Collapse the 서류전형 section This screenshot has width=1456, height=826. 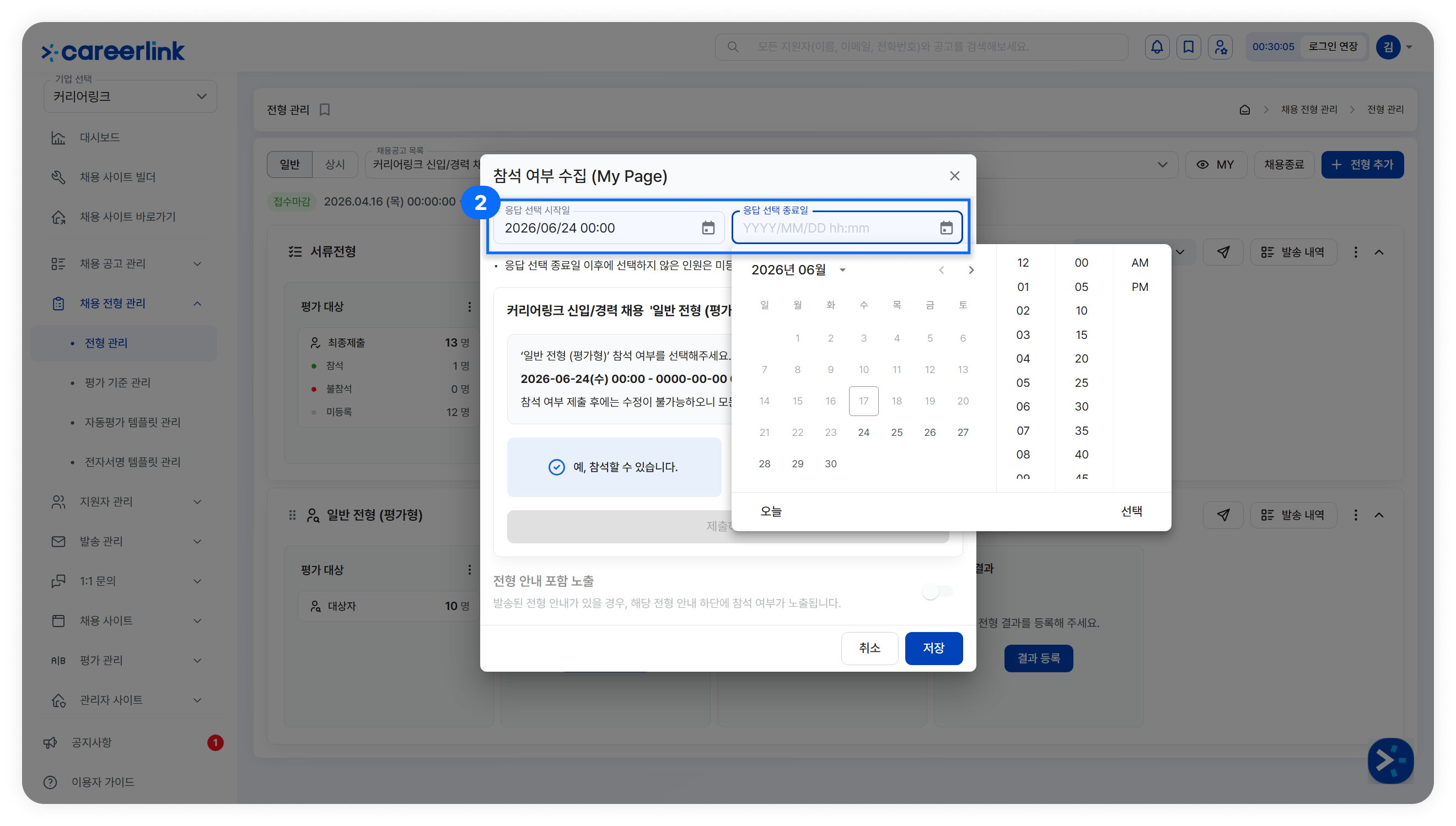pyautogui.click(x=1379, y=252)
